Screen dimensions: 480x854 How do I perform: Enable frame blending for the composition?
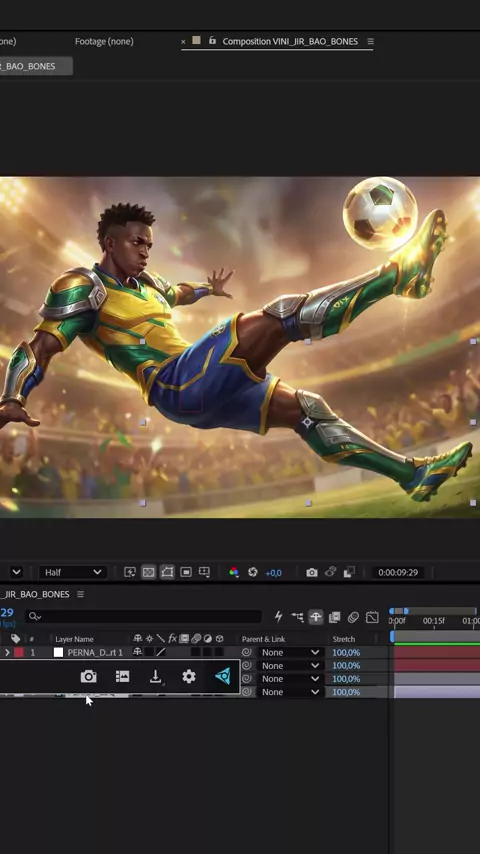(x=335, y=617)
